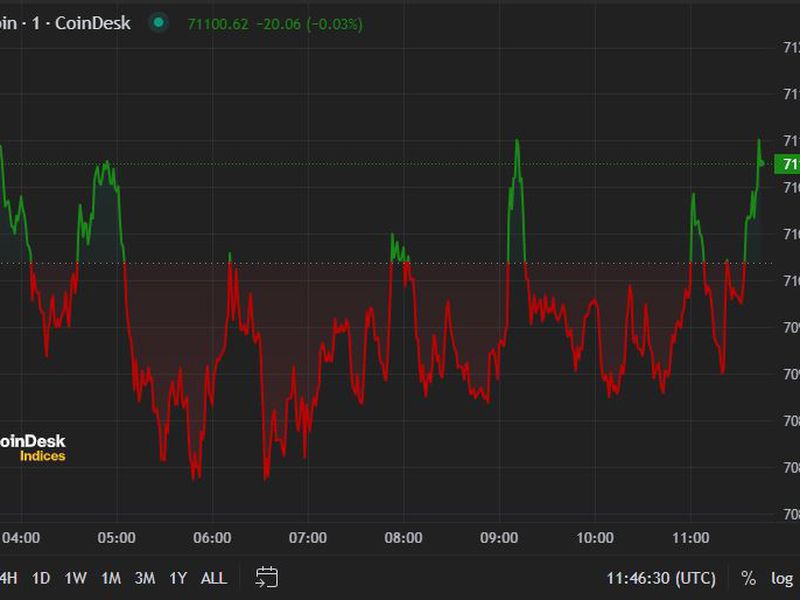Click the 08:00 label on time axis
This screenshot has width=800, height=600.
403,538
